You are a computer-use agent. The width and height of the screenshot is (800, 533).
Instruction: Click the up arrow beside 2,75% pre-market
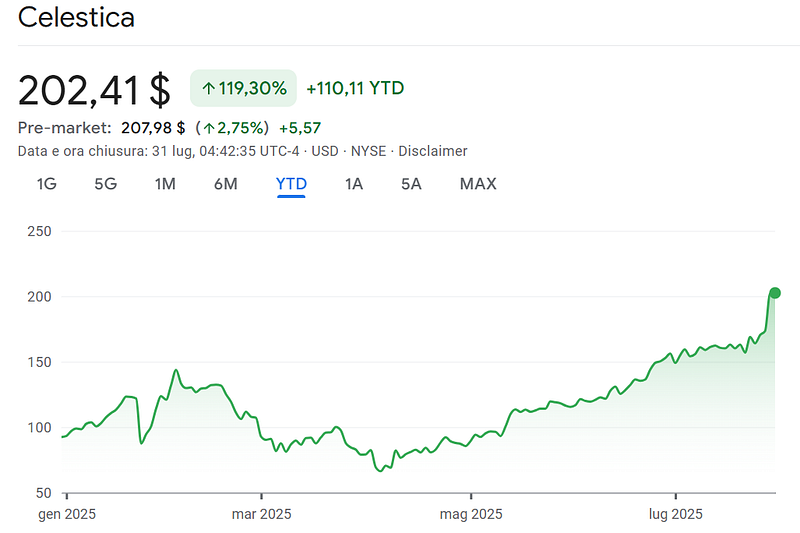click(x=208, y=128)
